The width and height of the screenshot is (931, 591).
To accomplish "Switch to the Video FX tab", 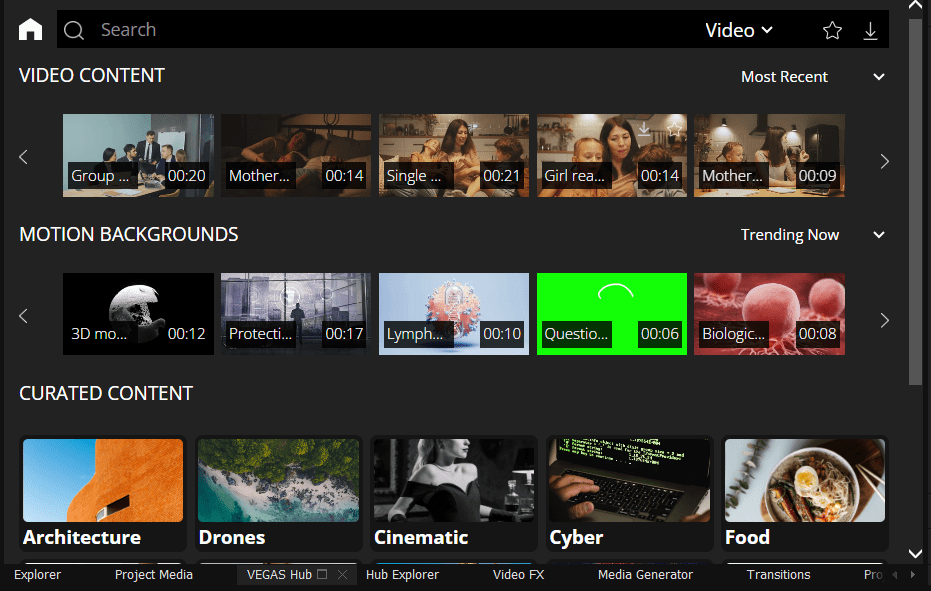I will (518, 574).
